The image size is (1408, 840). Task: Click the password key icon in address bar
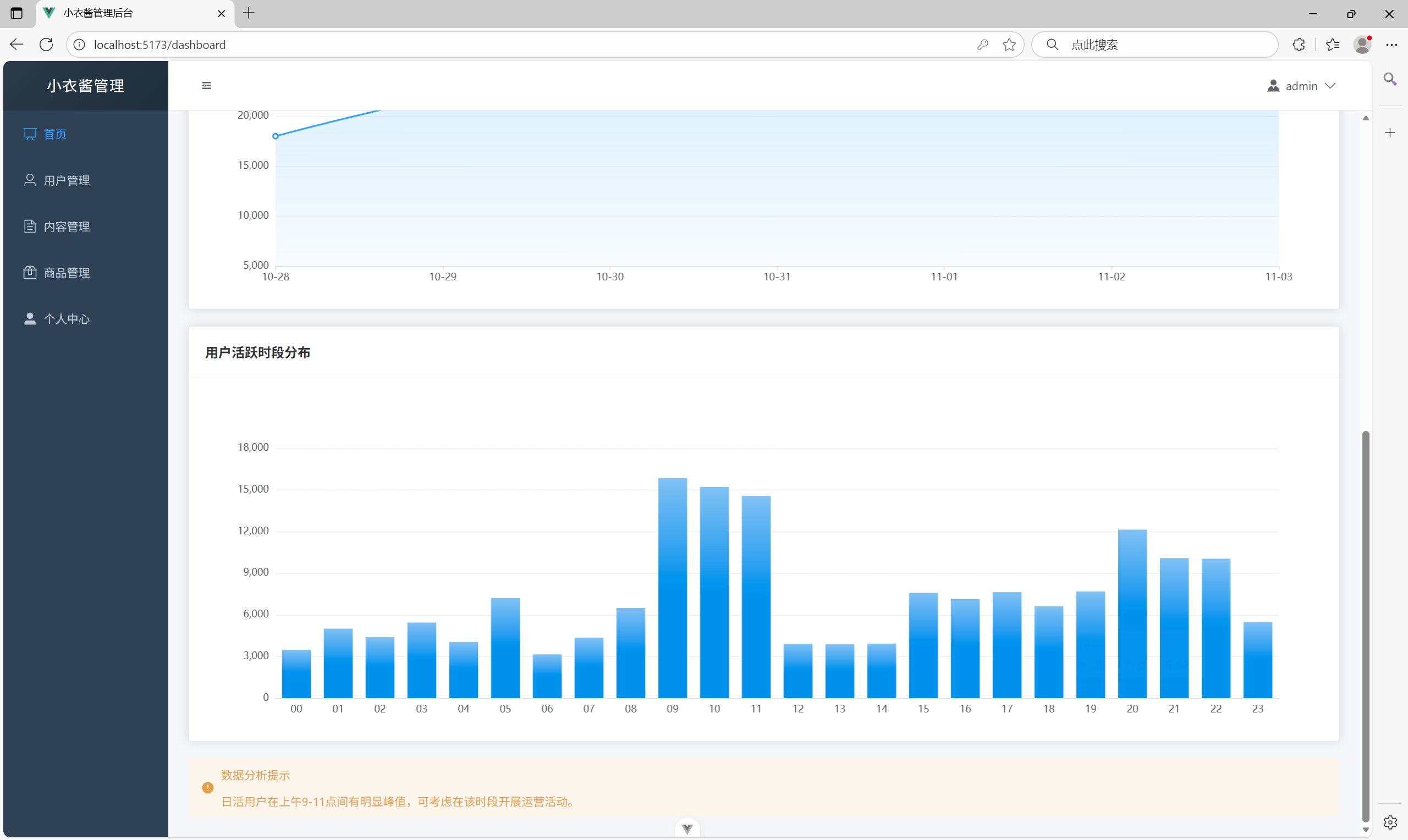pos(983,44)
